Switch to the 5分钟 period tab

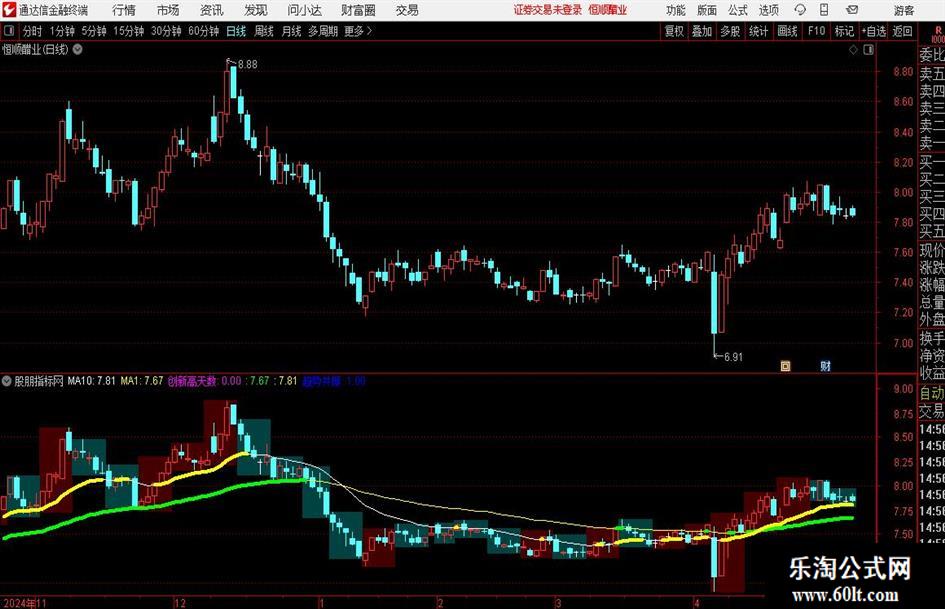point(94,31)
